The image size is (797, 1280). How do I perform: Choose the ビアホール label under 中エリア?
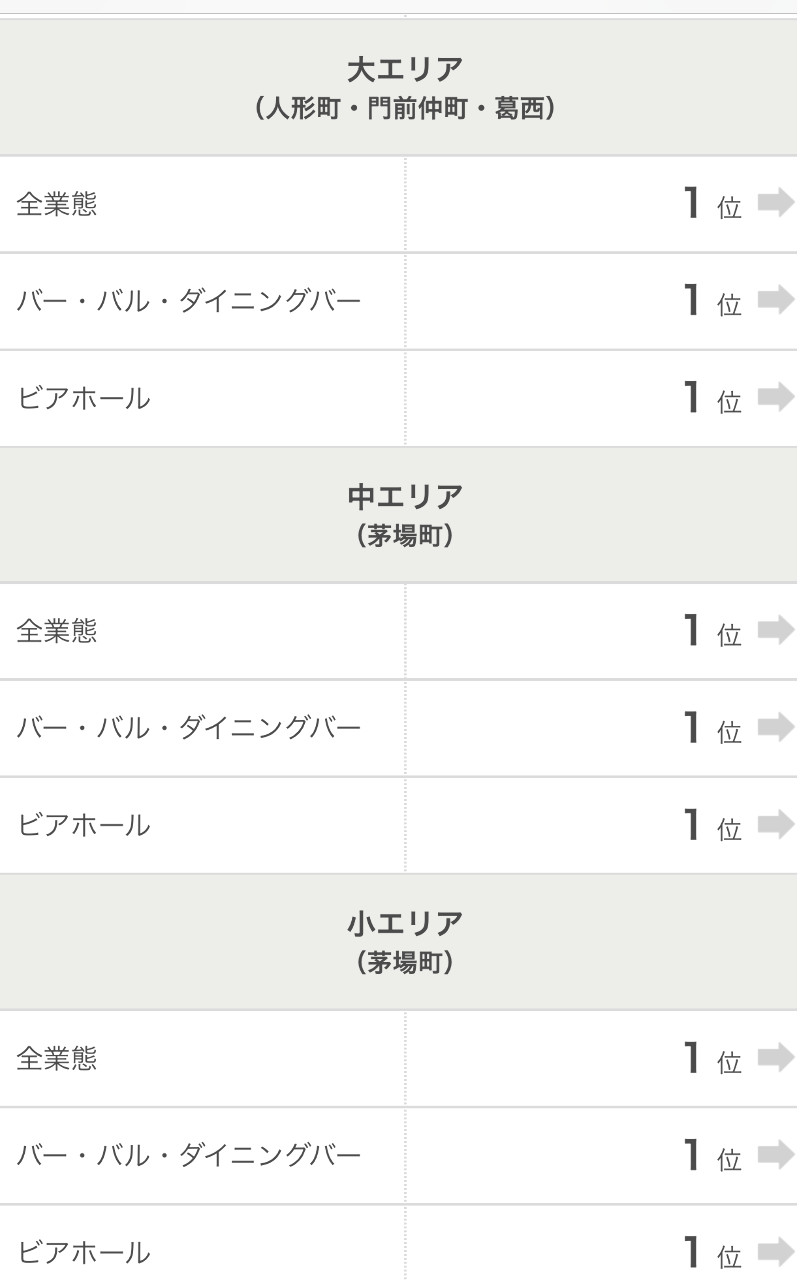coord(84,826)
